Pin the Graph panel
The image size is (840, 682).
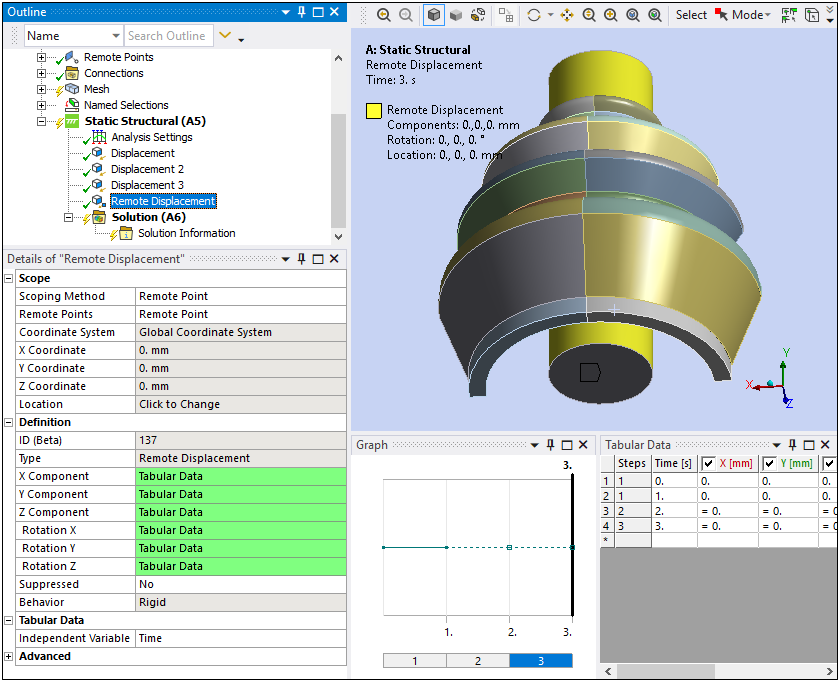point(550,445)
